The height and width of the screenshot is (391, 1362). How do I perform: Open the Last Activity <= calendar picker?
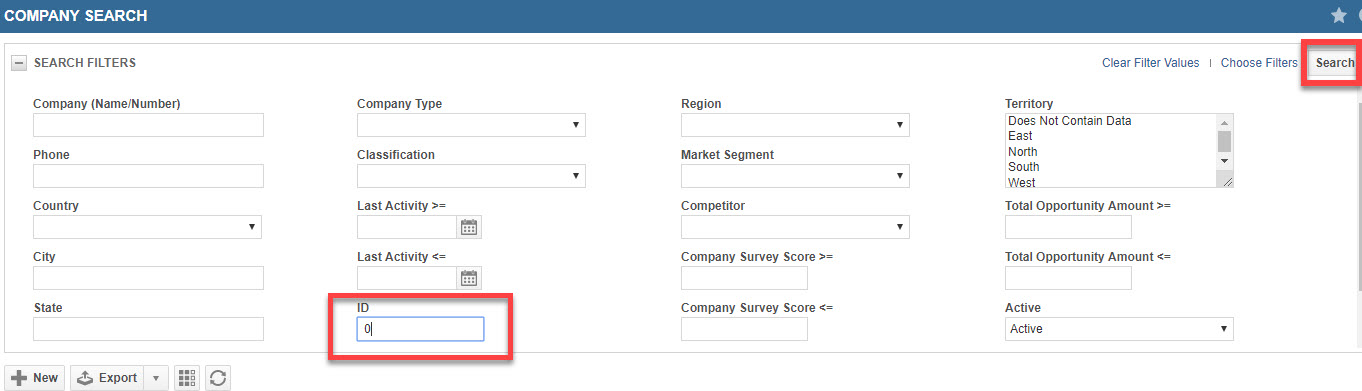[x=469, y=278]
